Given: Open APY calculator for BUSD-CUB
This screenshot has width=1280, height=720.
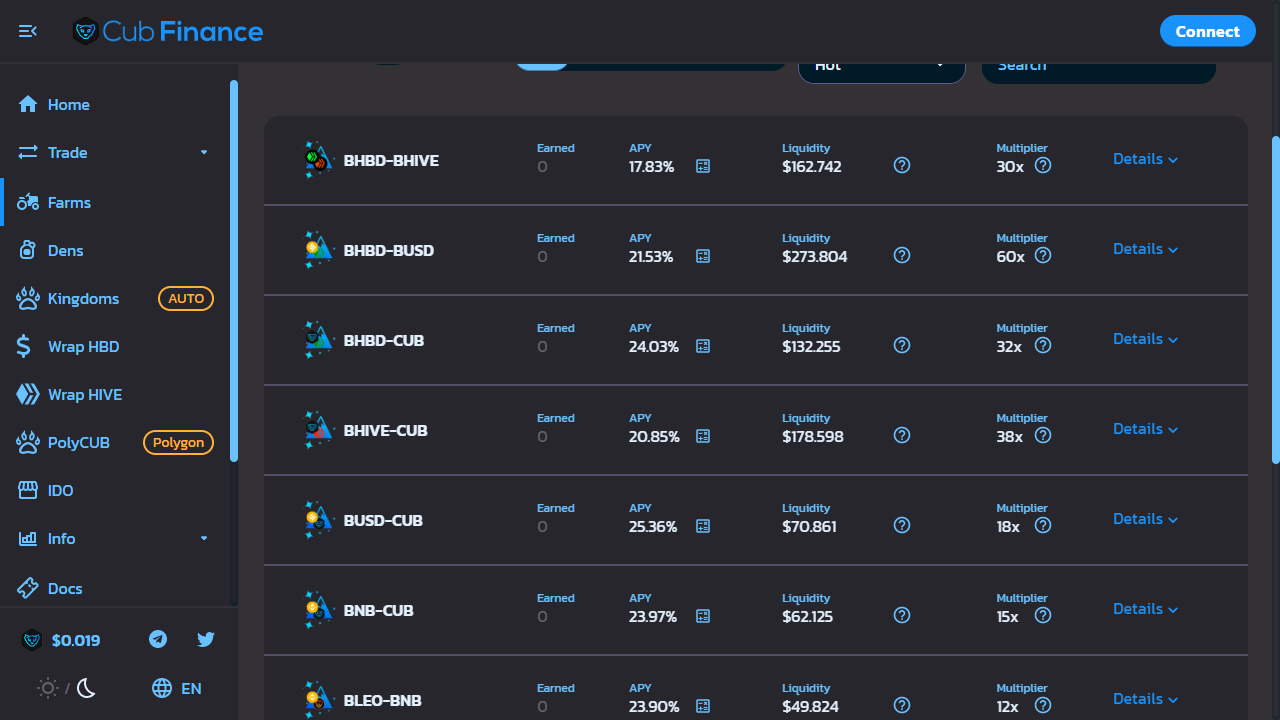Looking at the screenshot, I should coord(703,527).
